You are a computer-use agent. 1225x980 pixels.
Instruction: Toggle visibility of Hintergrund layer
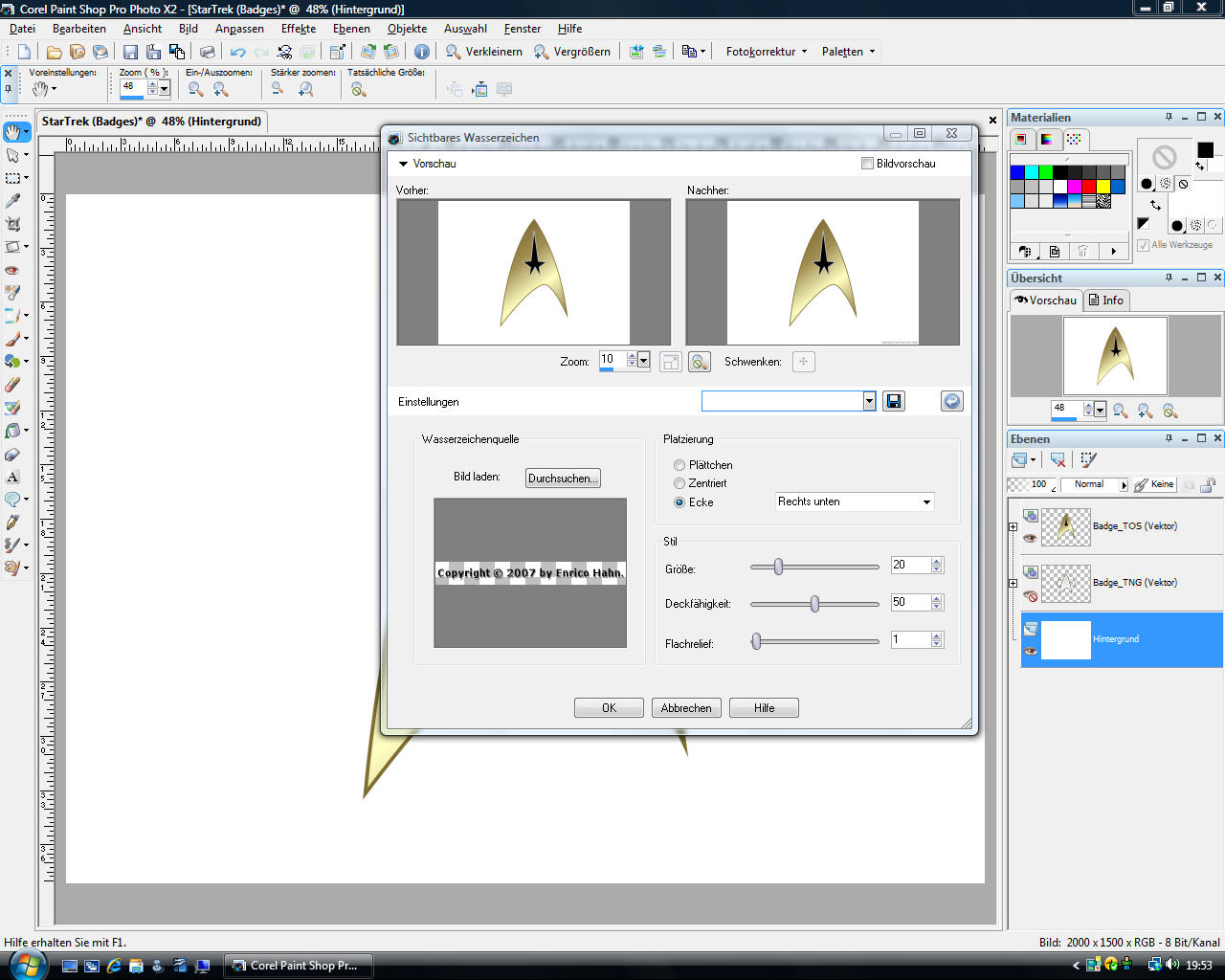click(x=1030, y=652)
